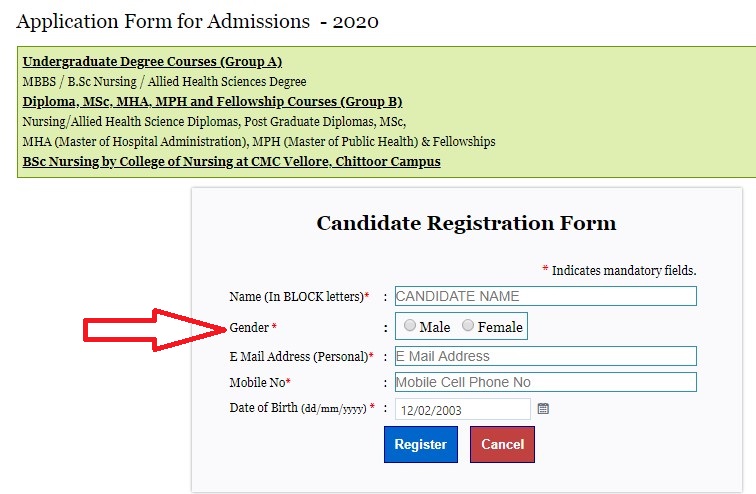The image size is (756, 494).
Task: Focus the CANDIDATE NAME input field
Action: tap(545, 296)
